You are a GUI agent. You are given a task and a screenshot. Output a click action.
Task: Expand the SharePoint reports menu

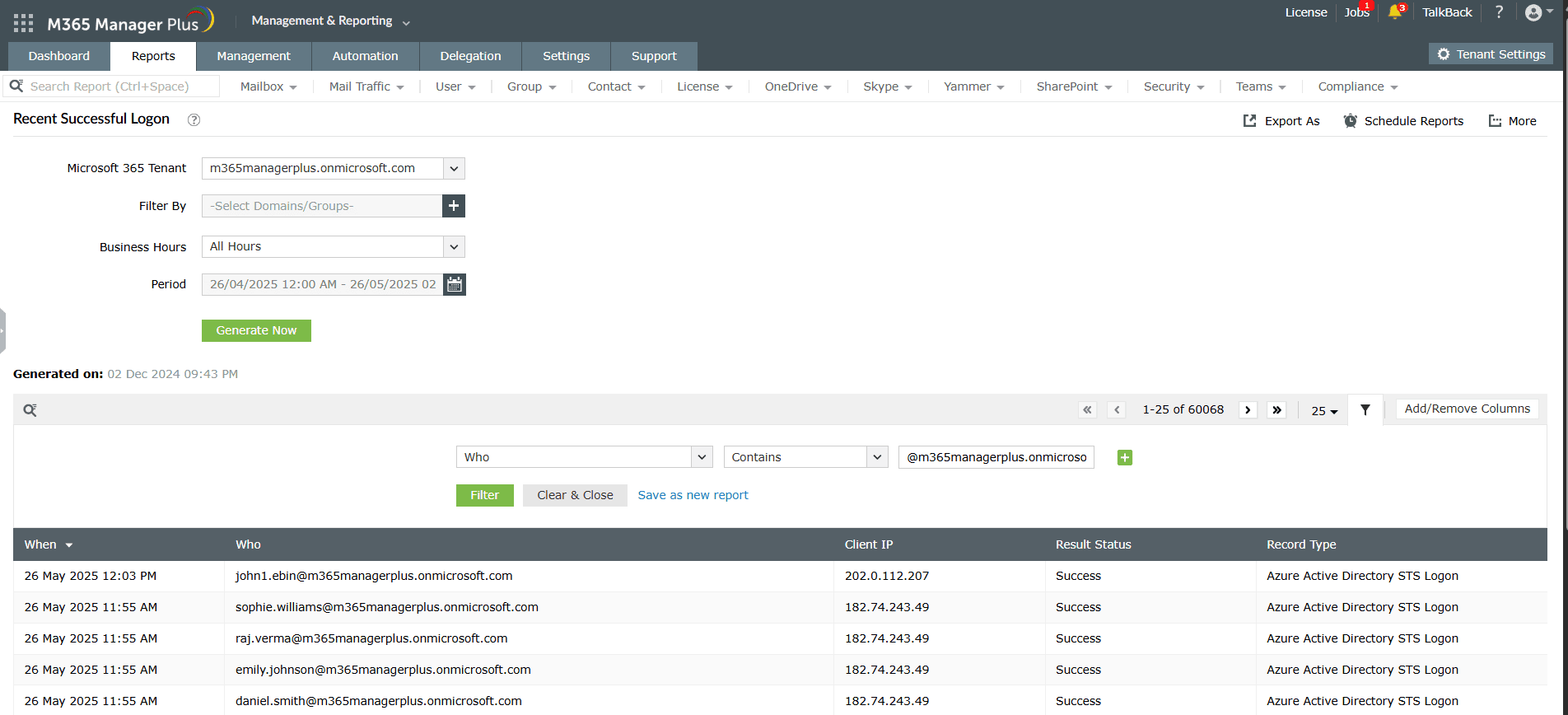(x=1074, y=86)
